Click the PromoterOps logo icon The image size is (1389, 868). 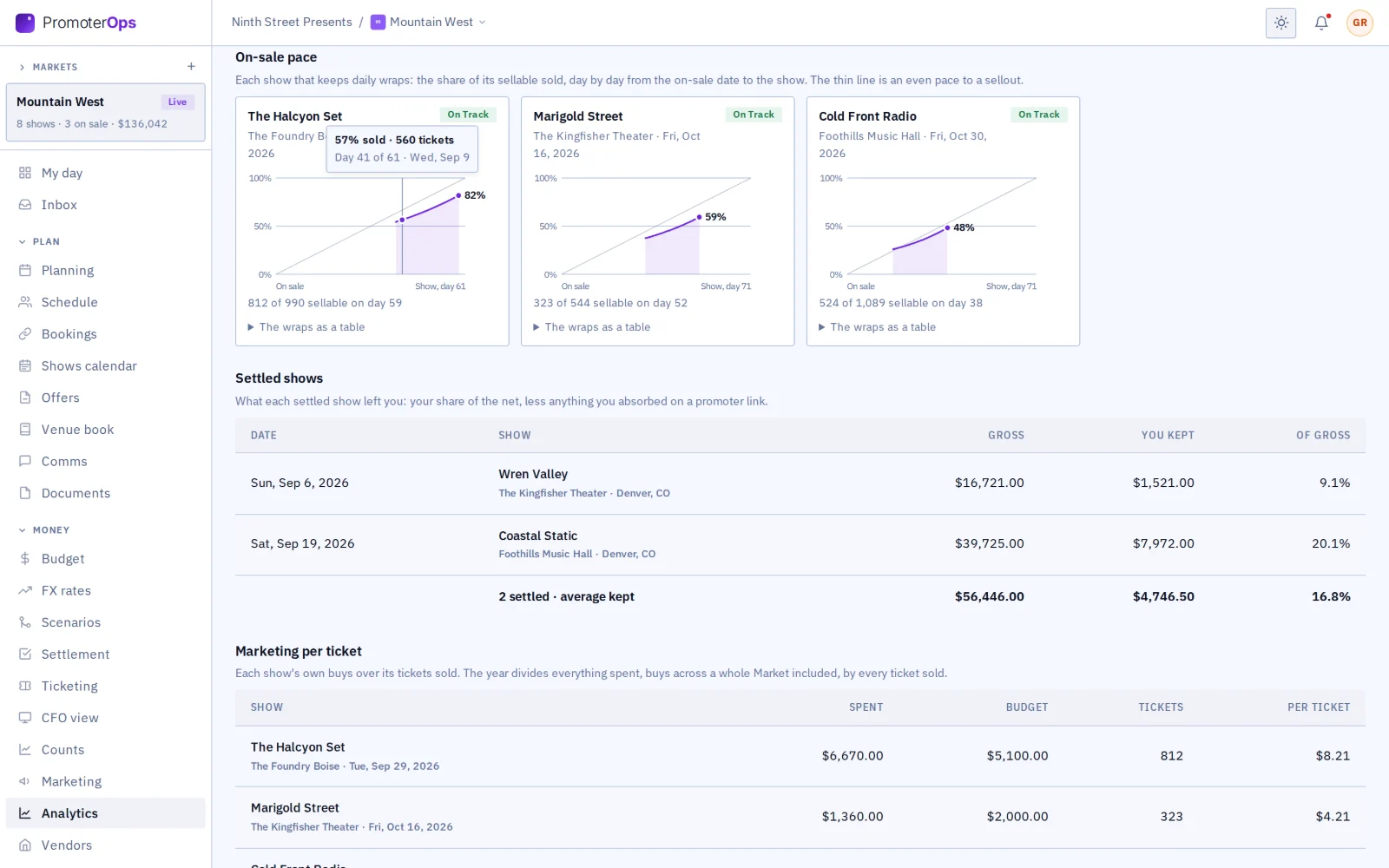25,23
